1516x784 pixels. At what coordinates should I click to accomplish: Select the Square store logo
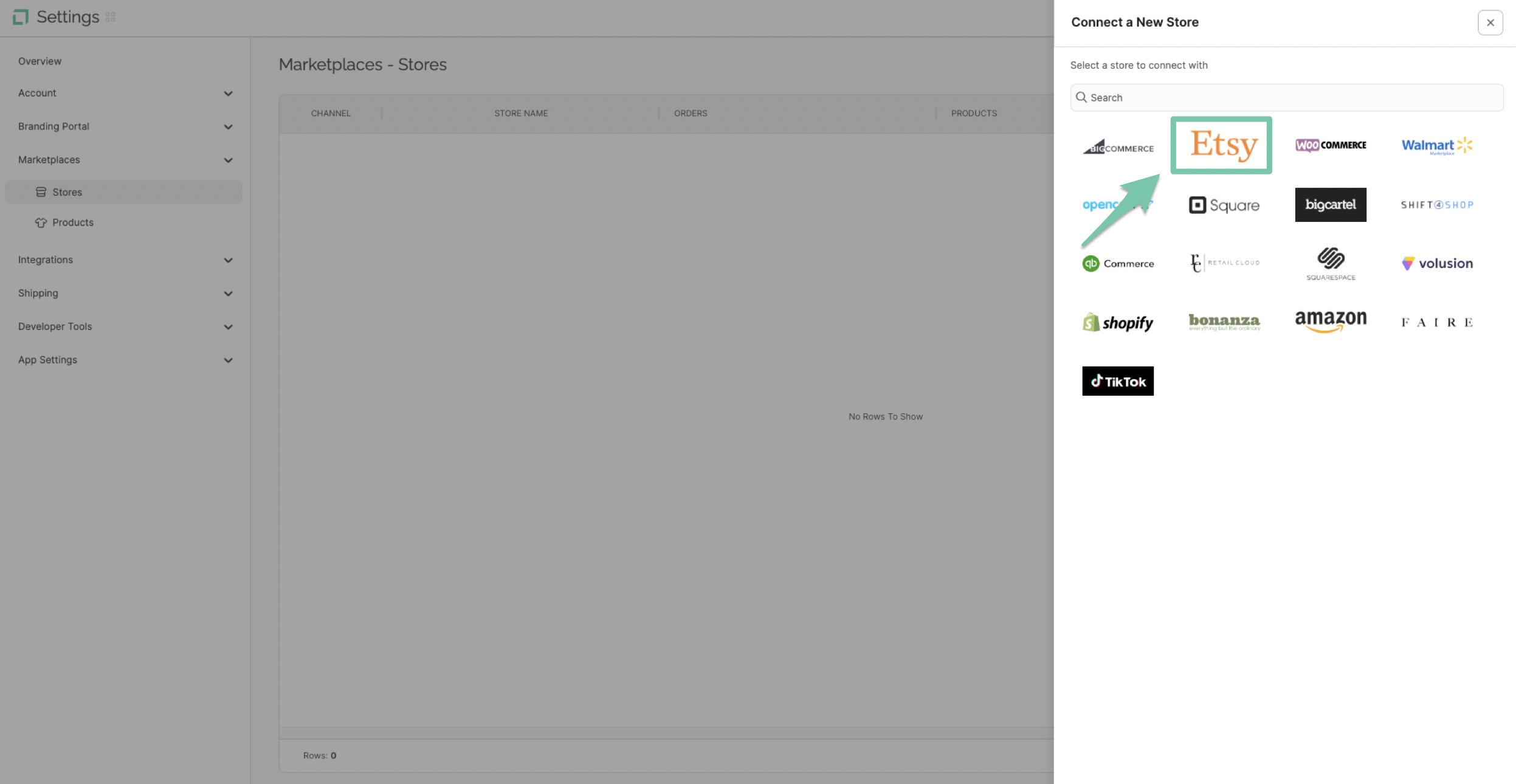click(1224, 205)
